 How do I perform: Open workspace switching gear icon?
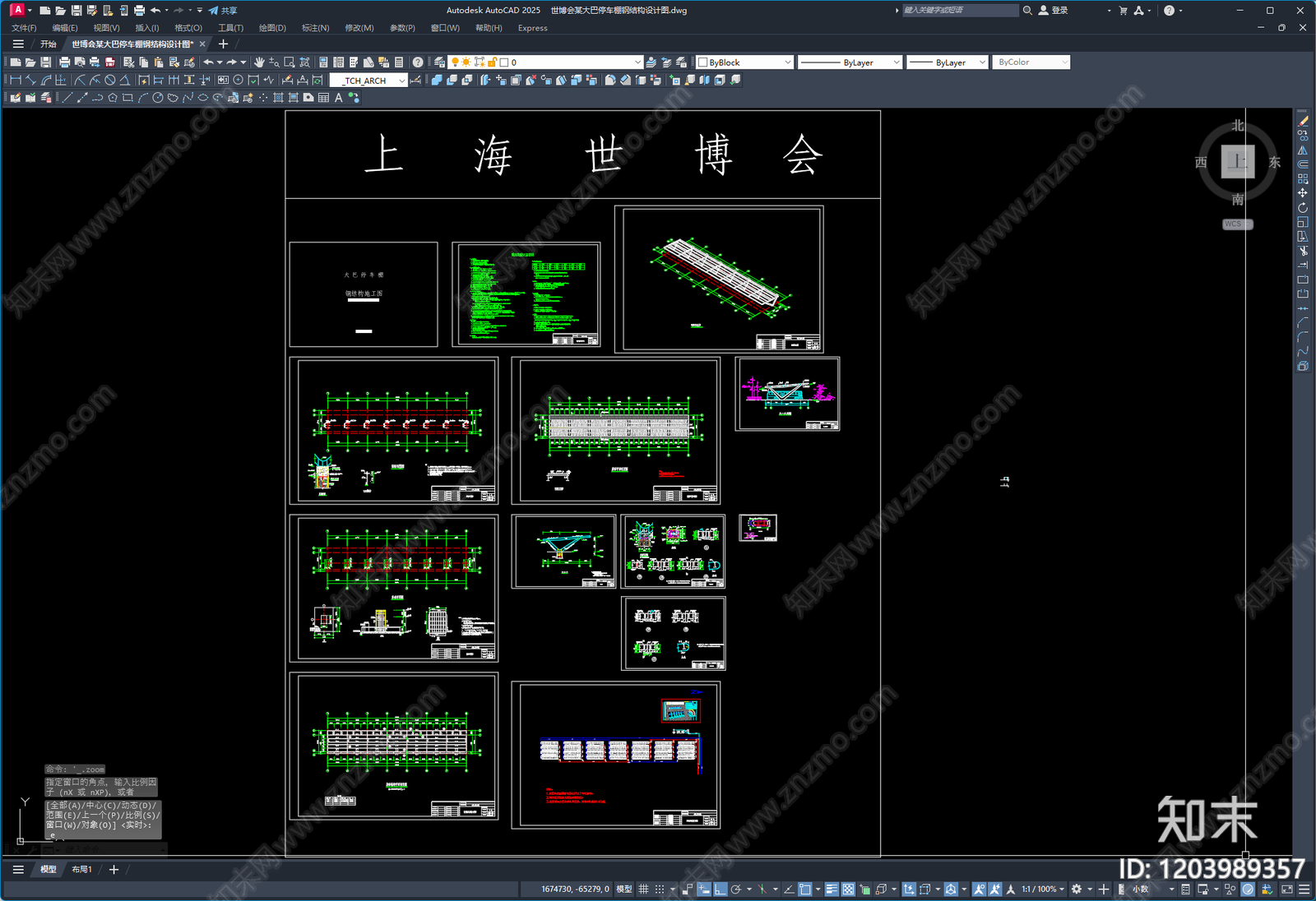(x=1076, y=889)
